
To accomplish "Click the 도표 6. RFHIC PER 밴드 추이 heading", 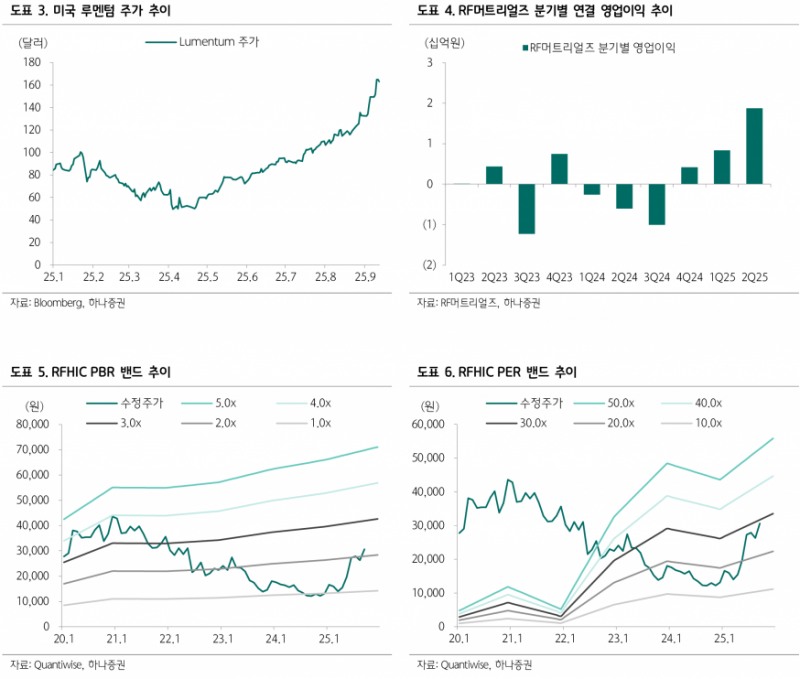I will [x=497, y=372].
